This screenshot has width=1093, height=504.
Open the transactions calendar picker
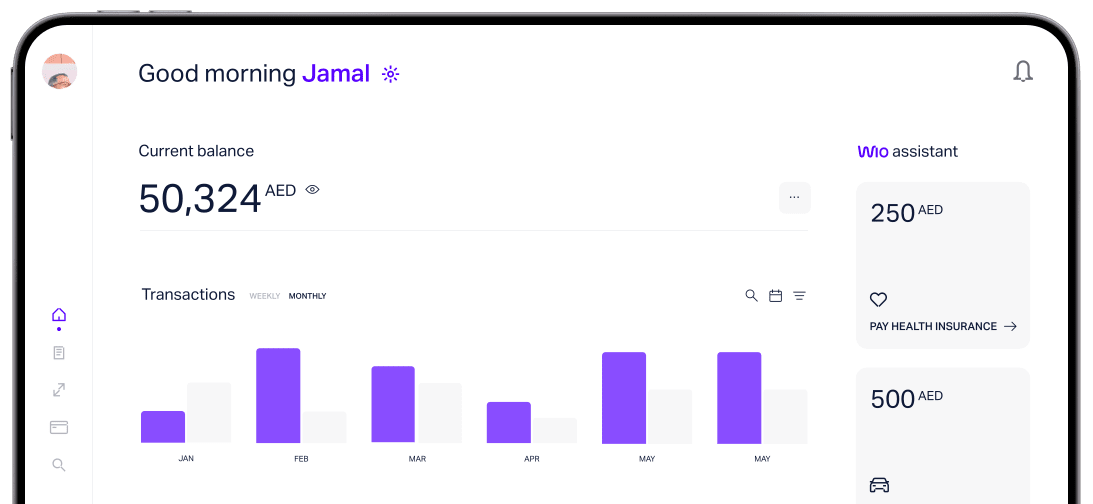click(775, 296)
